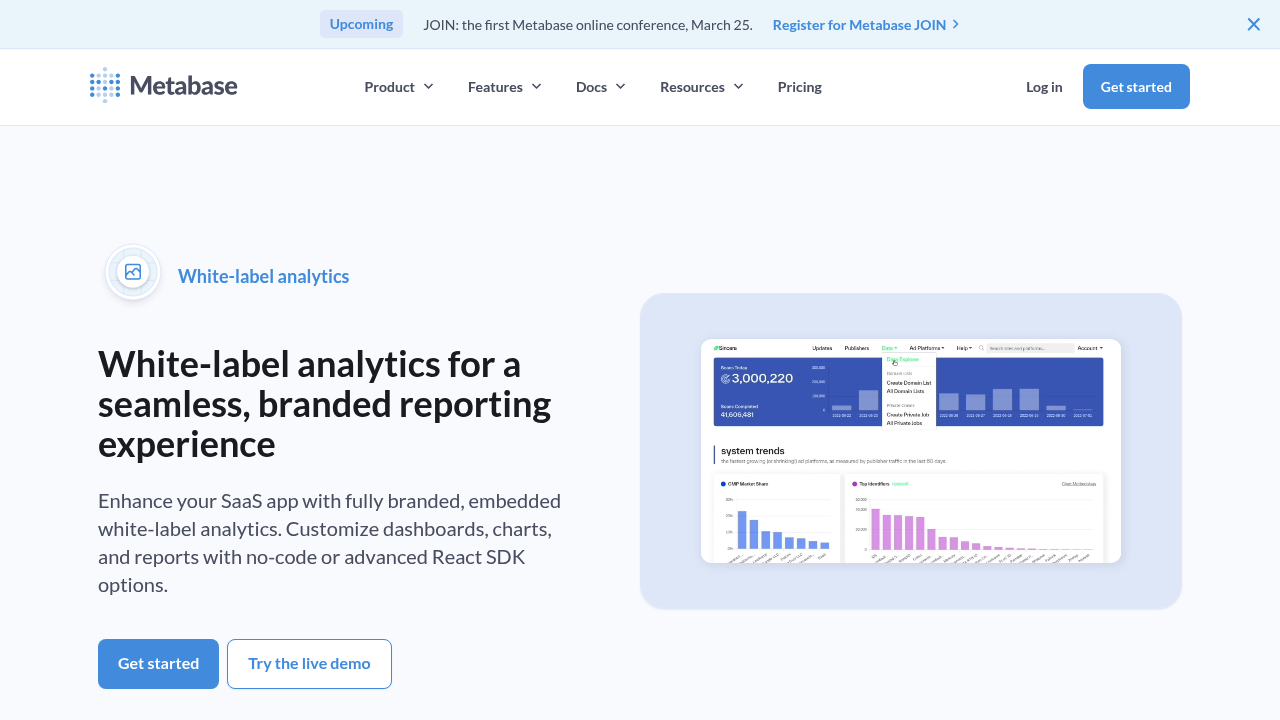Go to the Pricing page
The height and width of the screenshot is (720, 1280).
[x=800, y=87]
